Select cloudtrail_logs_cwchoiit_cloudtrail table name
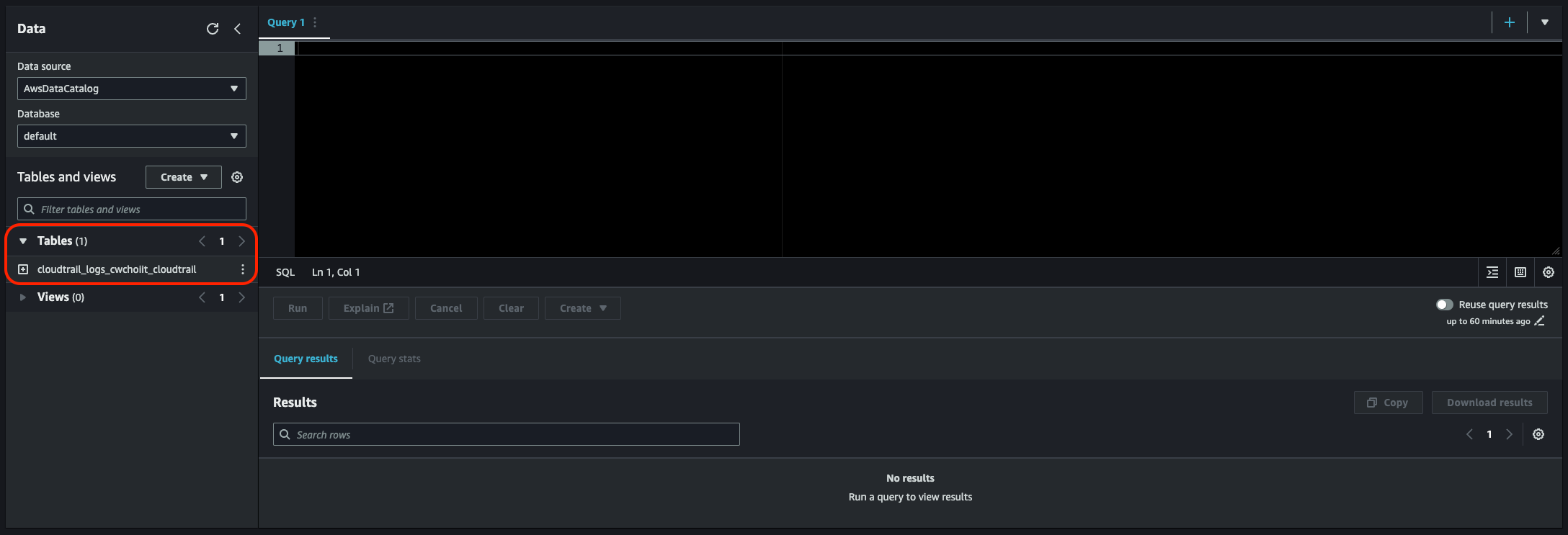This screenshot has height=535, width=1568. pos(117,269)
